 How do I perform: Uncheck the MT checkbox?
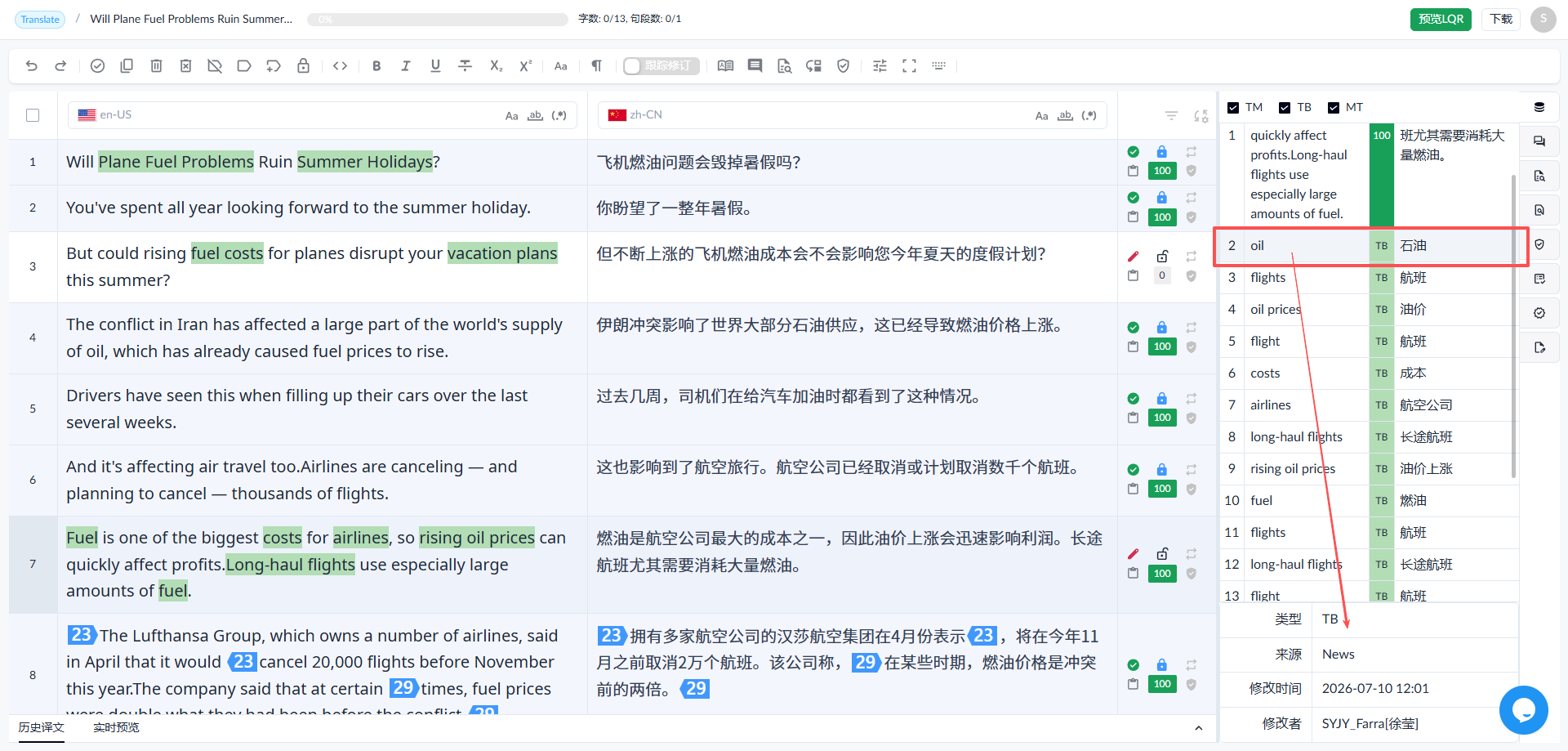(1334, 108)
